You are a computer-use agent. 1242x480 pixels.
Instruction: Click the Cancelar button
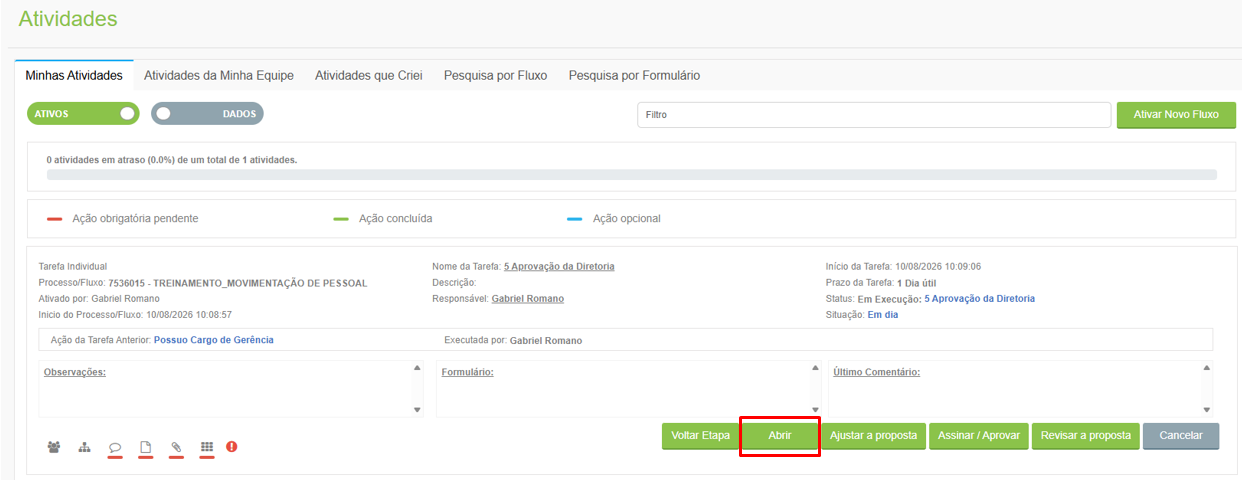1181,436
